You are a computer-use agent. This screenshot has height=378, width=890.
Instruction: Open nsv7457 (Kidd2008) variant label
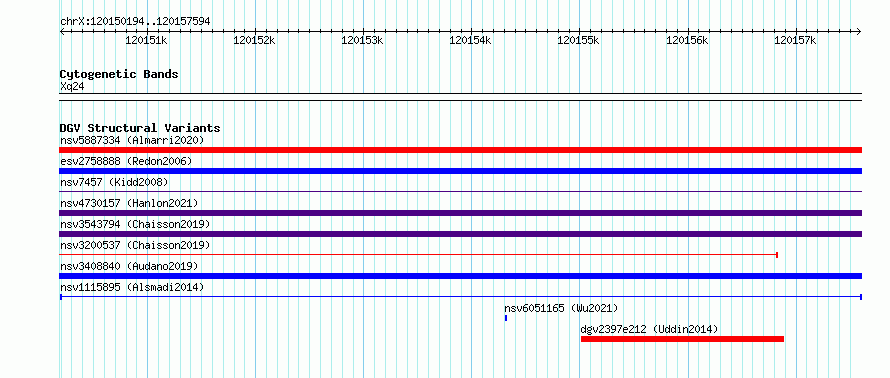click(114, 182)
